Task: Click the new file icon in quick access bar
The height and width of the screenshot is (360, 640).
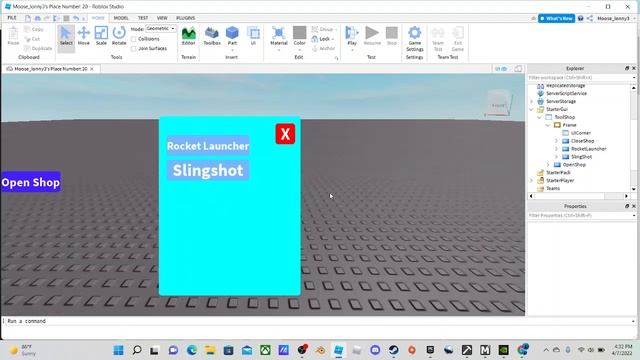Action: pos(28,18)
